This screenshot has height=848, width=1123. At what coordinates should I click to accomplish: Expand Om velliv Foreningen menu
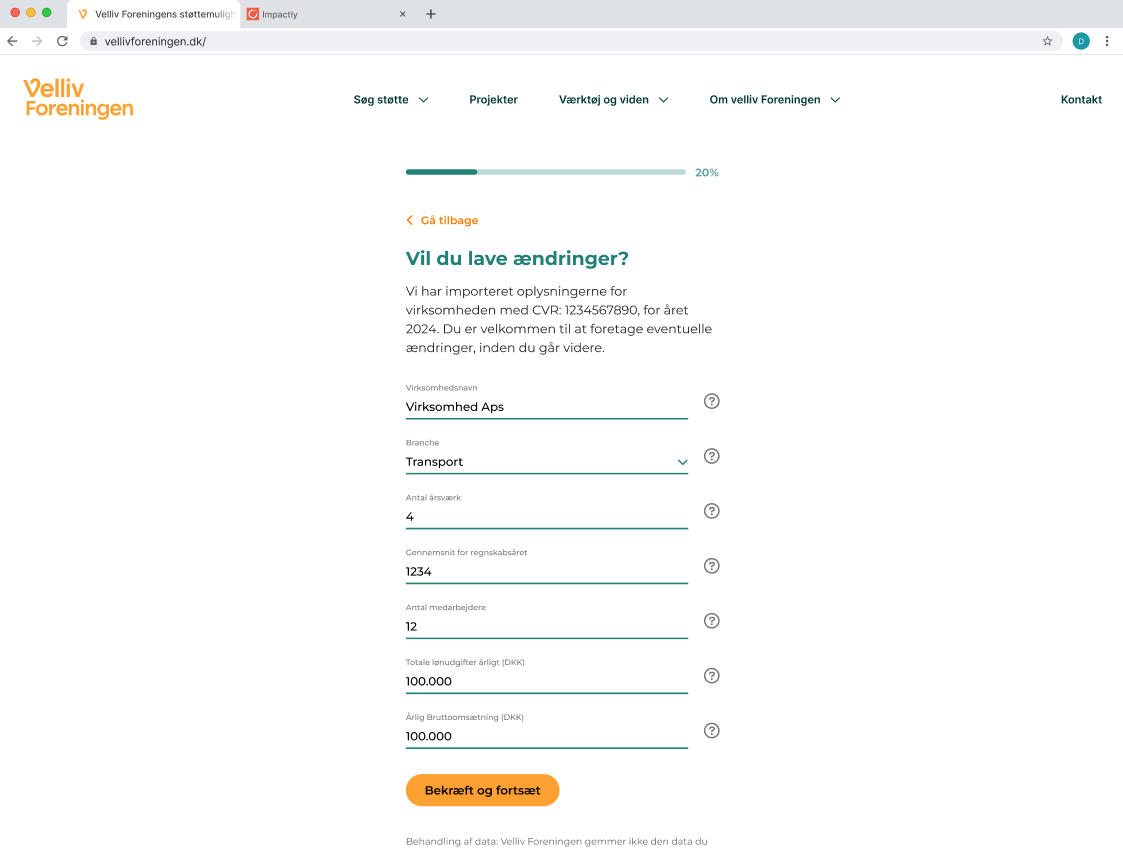[775, 100]
